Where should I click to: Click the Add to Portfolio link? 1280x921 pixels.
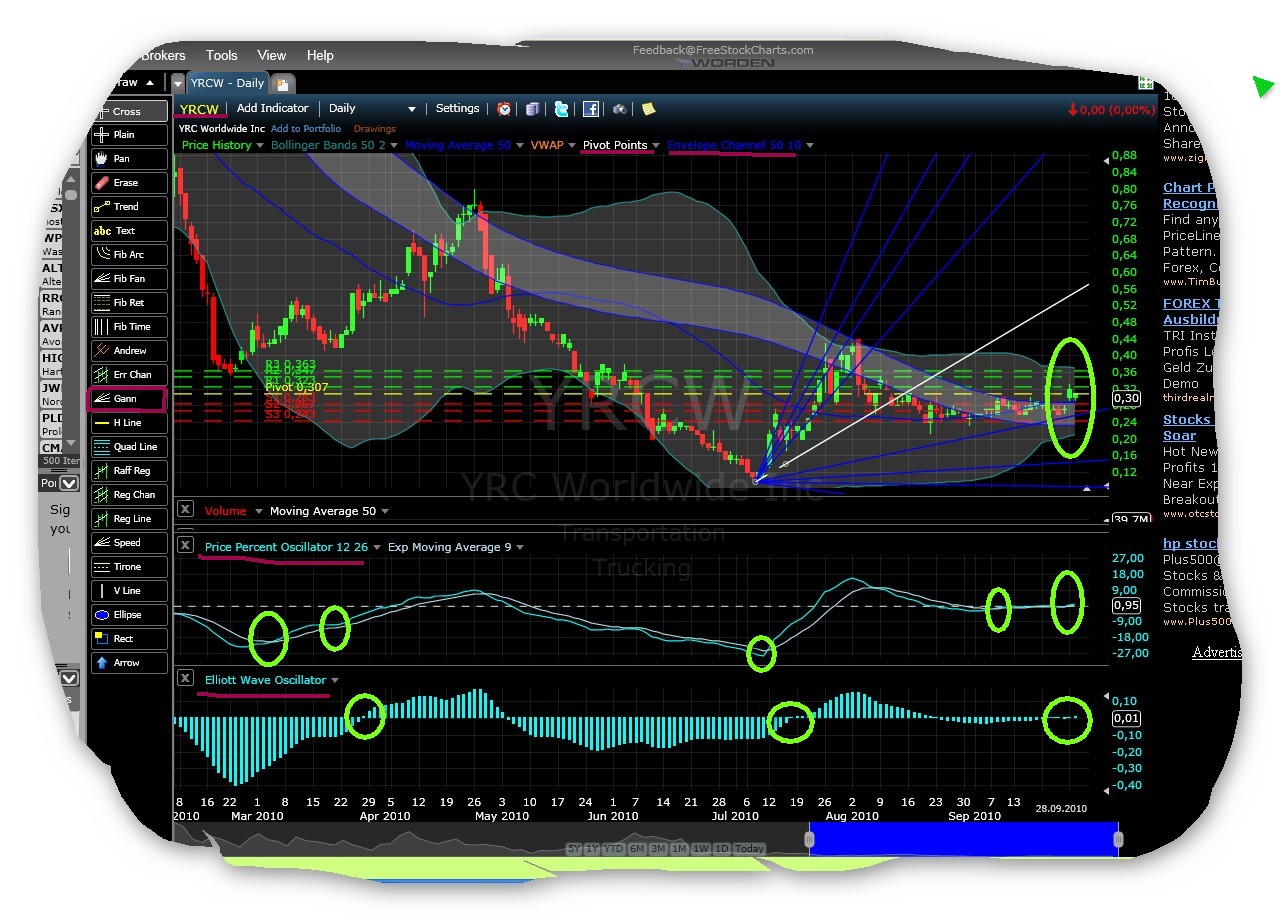click(x=306, y=128)
